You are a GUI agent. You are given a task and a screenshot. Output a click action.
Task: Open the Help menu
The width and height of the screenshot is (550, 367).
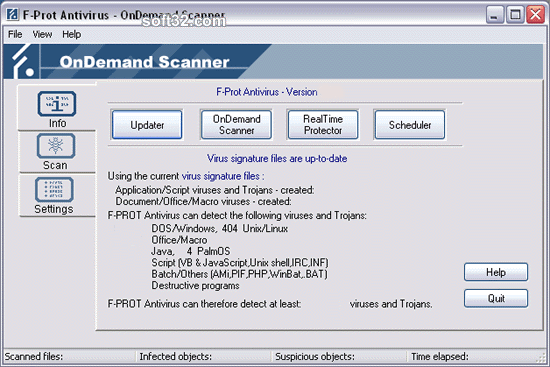click(x=72, y=34)
